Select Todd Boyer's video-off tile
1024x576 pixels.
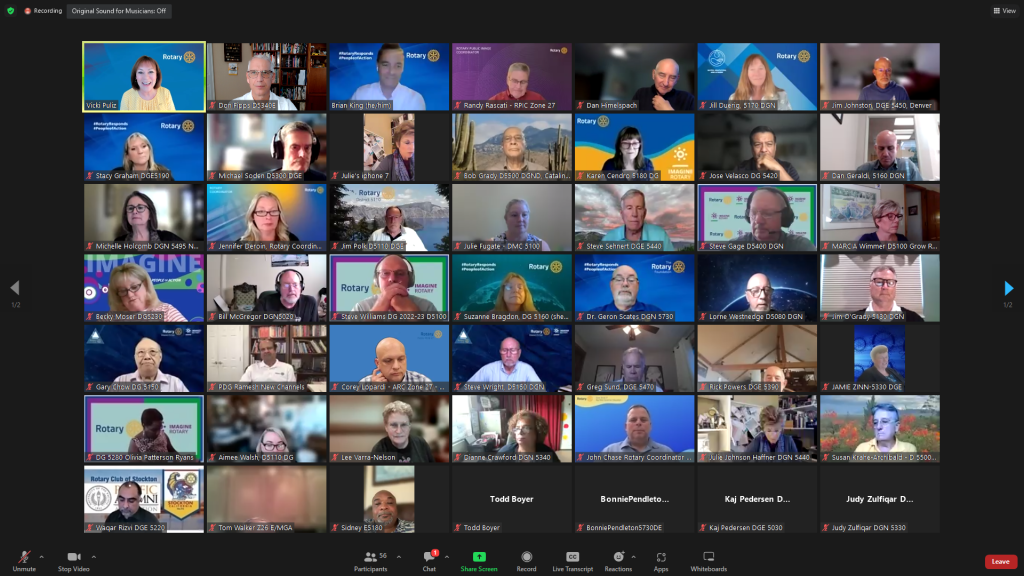(511, 499)
